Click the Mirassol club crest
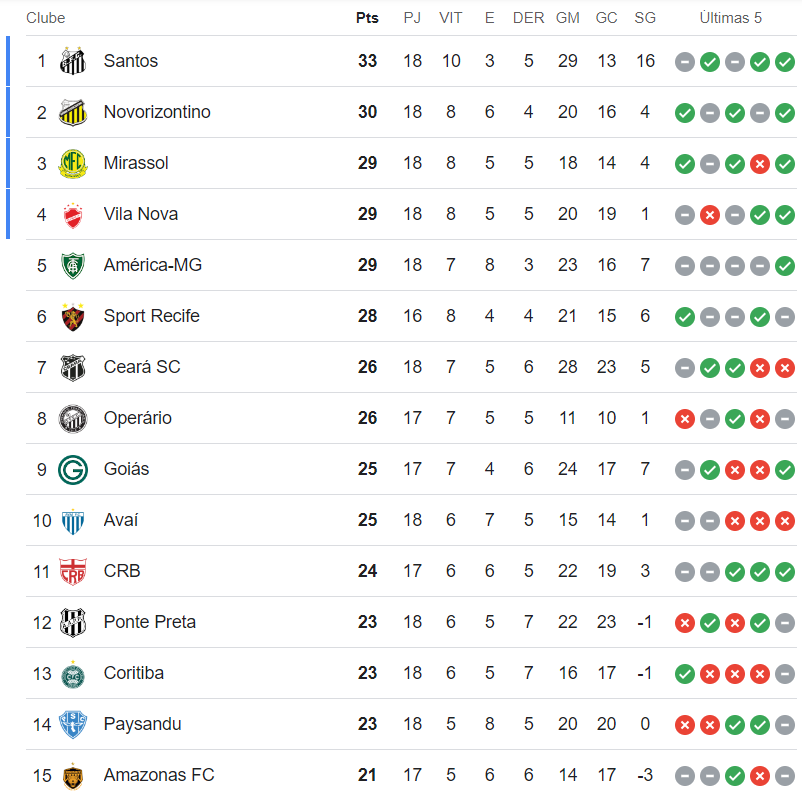This screenshot has height=794, width=802. coord(73,163)
